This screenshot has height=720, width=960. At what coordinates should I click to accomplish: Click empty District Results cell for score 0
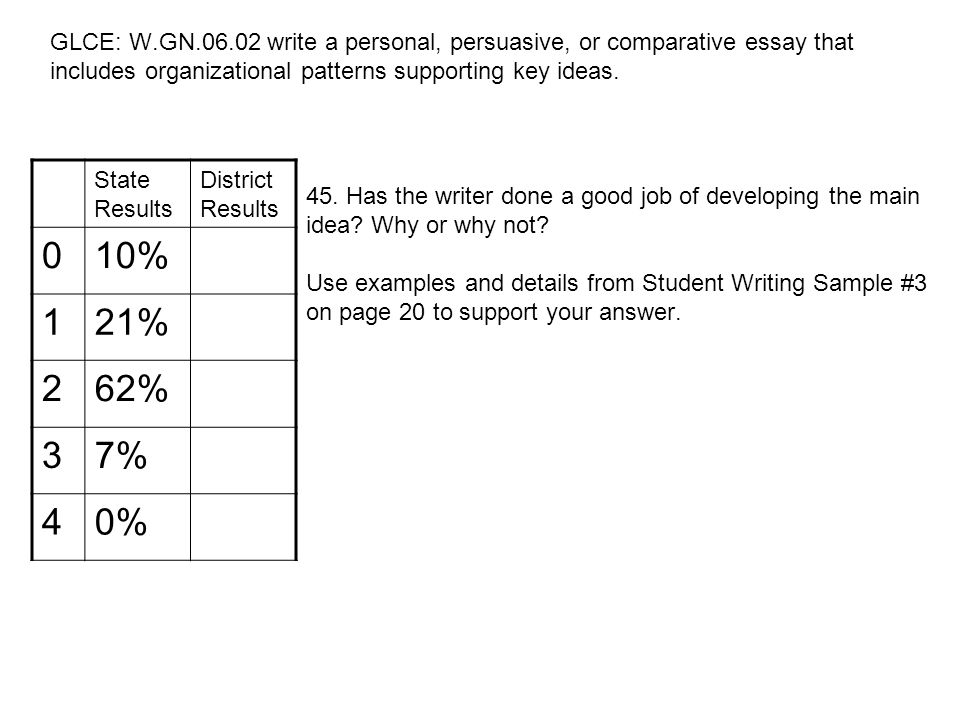coord(243,261)
